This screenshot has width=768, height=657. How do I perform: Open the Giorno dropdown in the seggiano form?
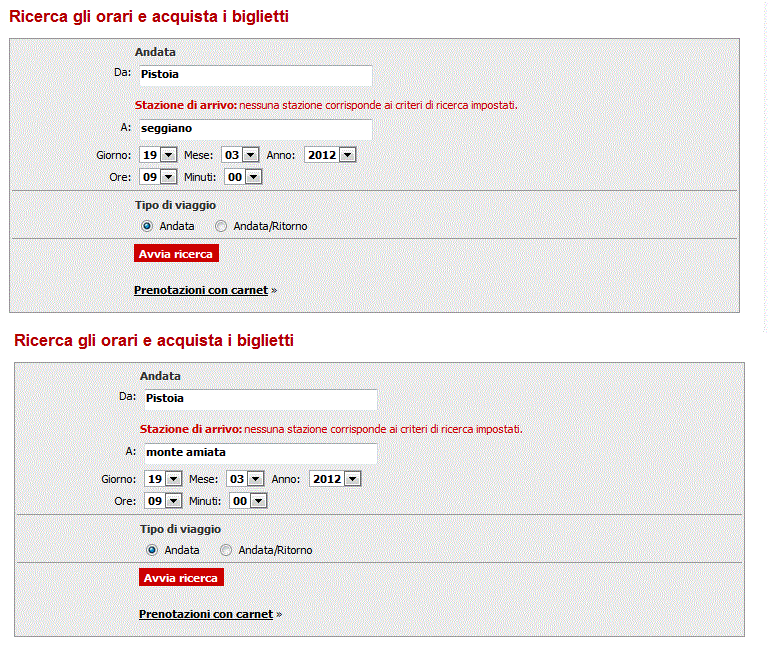(x=158, y=155)
